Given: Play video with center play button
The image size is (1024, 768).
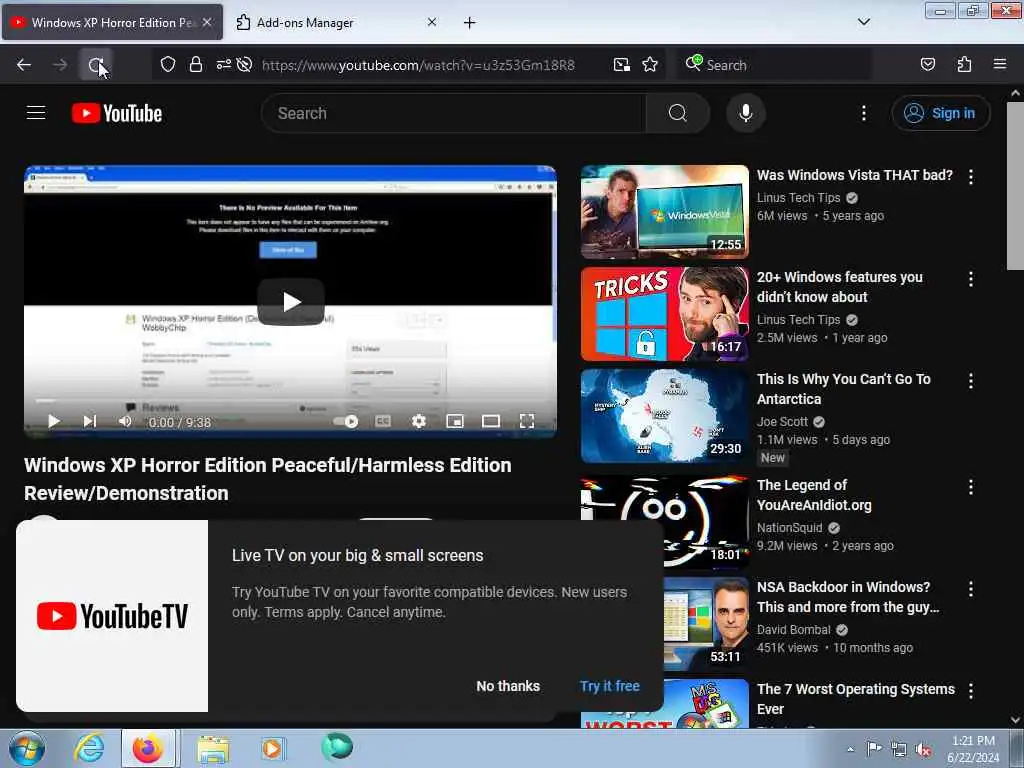Looking at the screenshot, I should [291, 302].
